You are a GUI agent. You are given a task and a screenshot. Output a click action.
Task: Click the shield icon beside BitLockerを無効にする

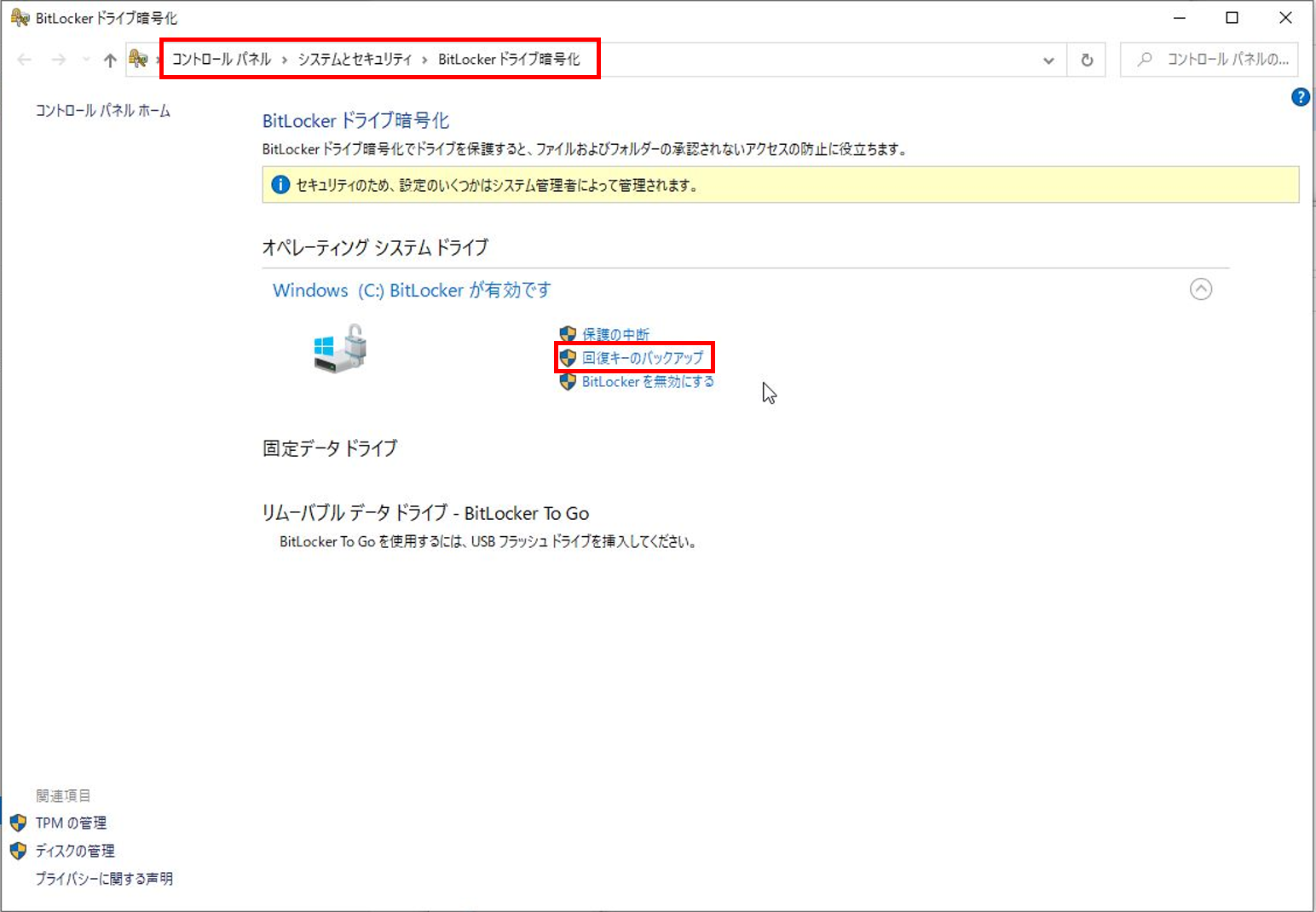point(568,382)
